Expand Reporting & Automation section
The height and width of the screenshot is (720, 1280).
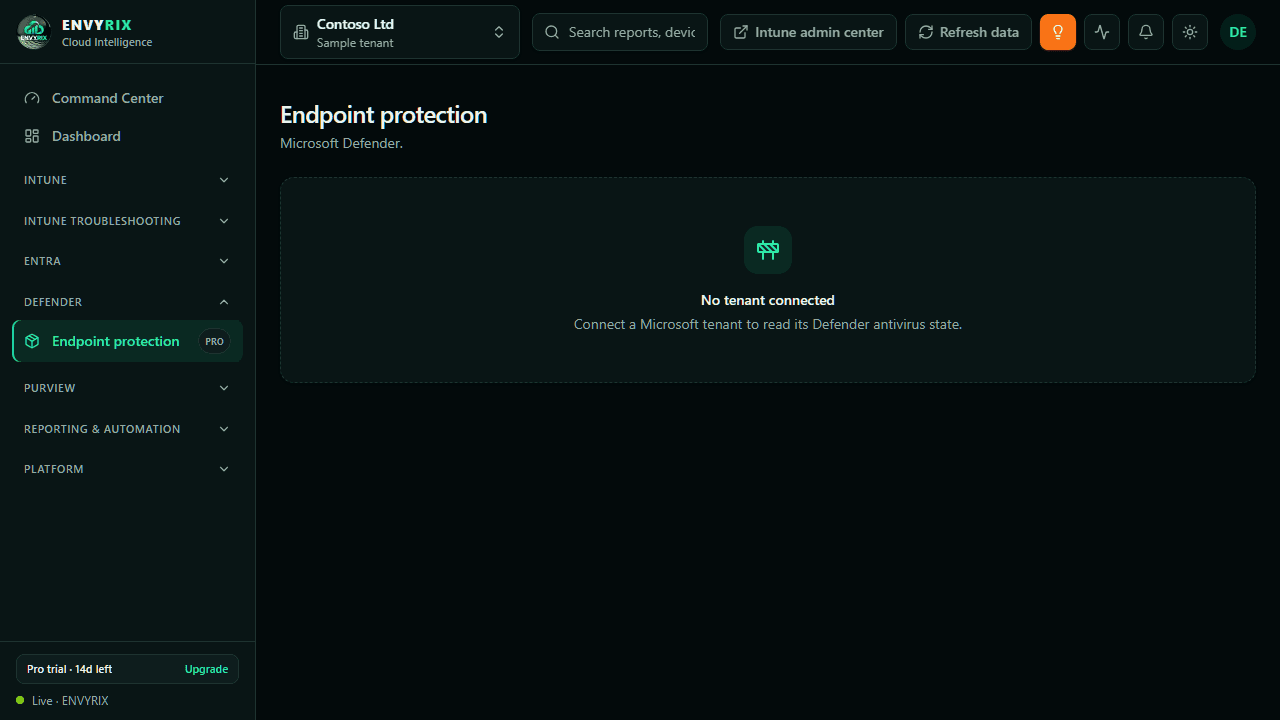[128, 429]
